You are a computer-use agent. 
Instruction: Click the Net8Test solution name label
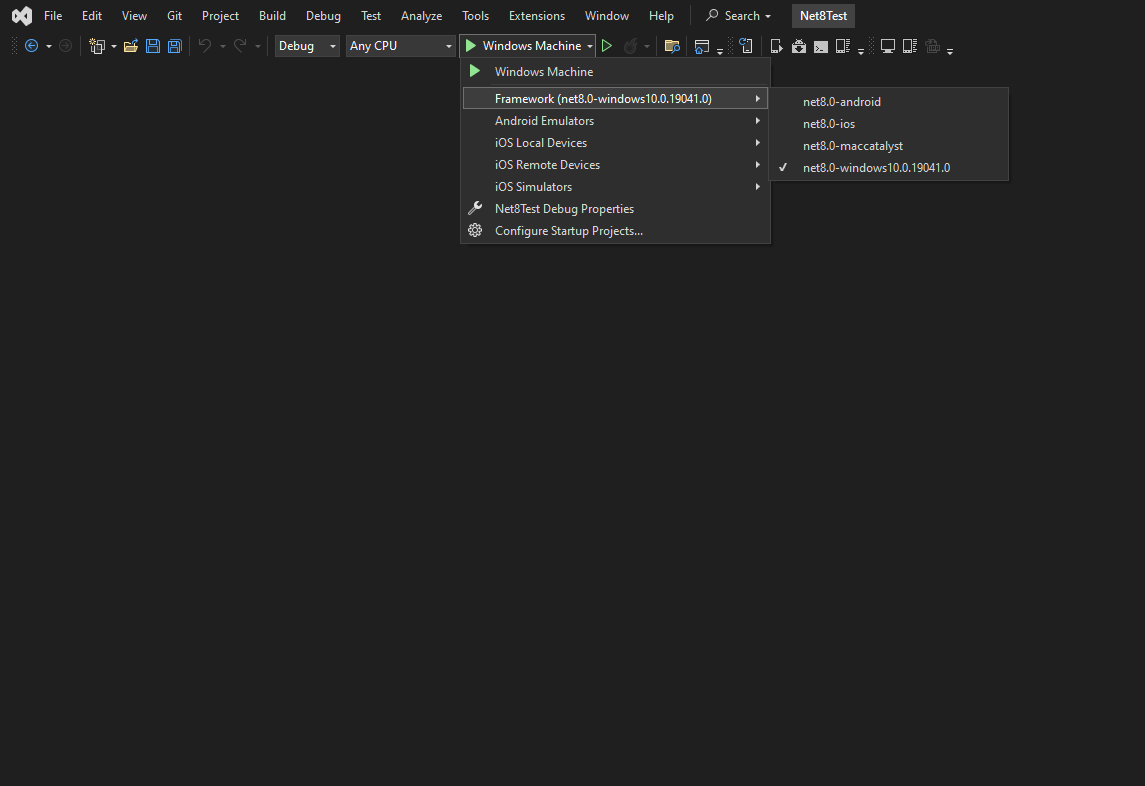(x=823, y=15)
